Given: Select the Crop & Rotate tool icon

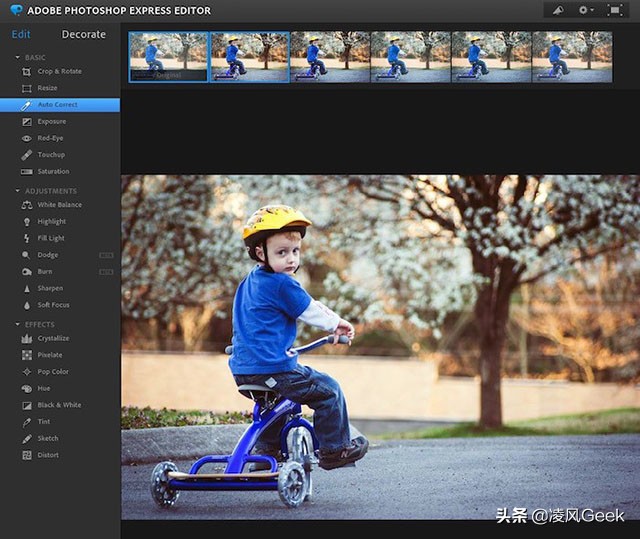Looking at the screenshot, I should point(27,72).
